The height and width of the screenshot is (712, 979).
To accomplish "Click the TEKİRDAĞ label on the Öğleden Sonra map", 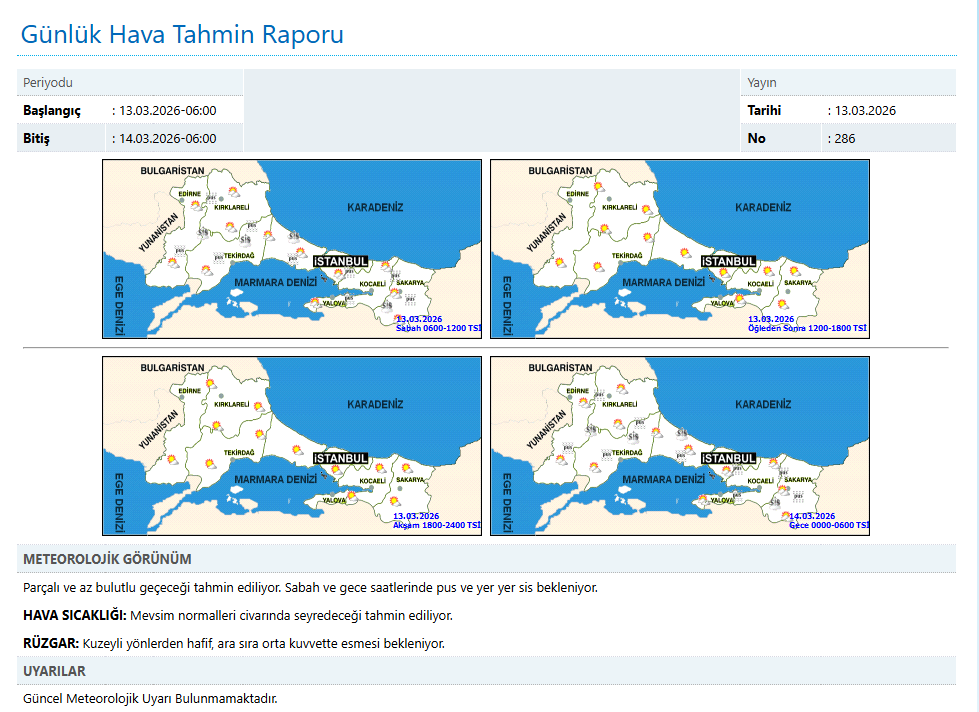I will coord(627,255).
